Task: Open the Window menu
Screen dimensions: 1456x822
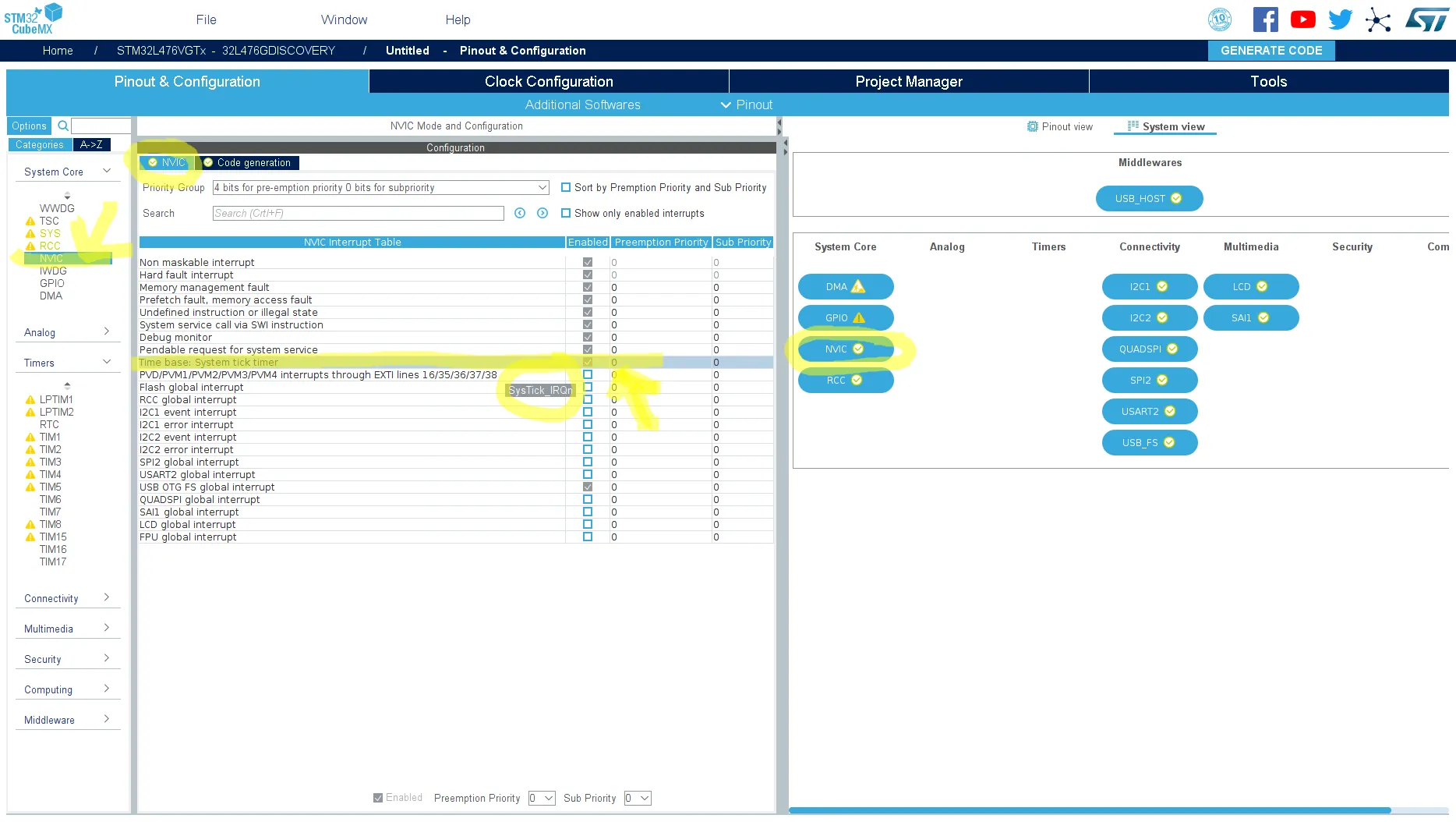Action: (344, 19)
